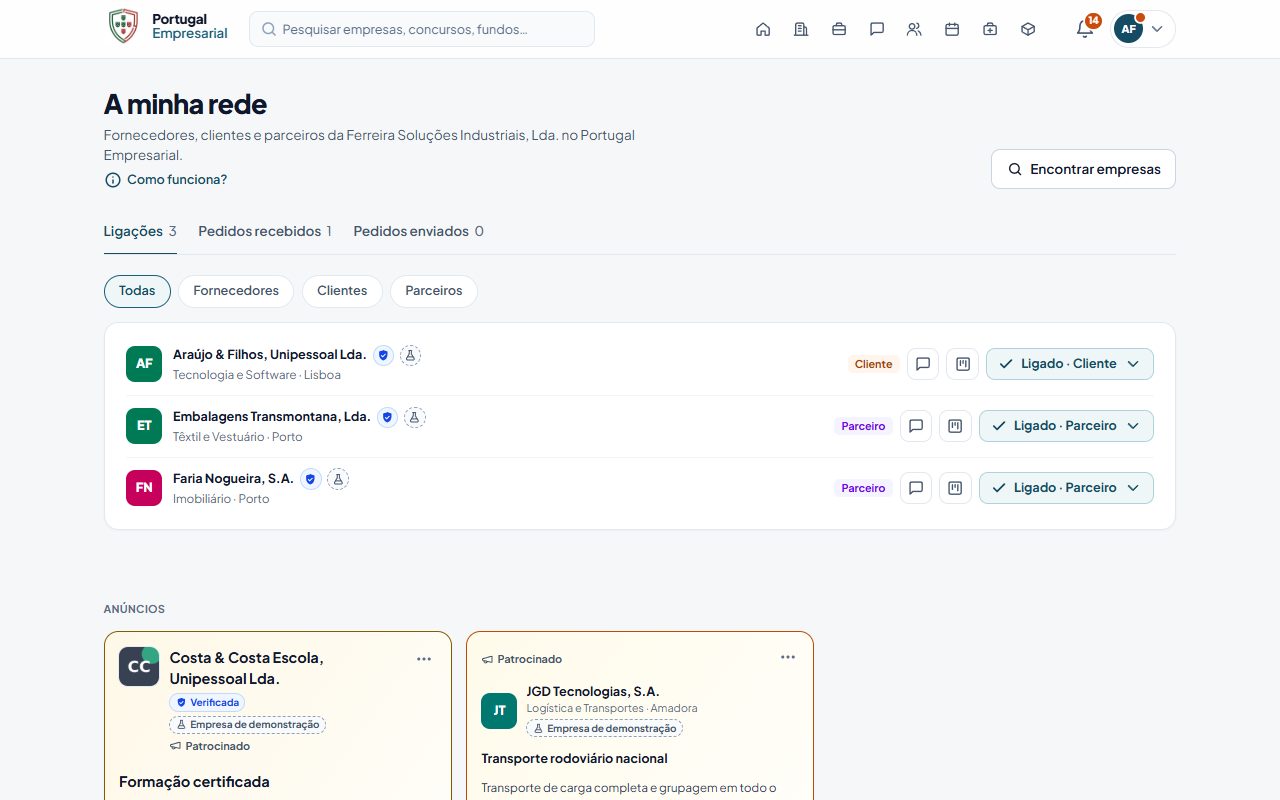Expand Ligado · Parceiro for Faria Nogueira
The width and height of the screenshot is (1280, 800).
pyautogui.click(x=1066, y=488)
